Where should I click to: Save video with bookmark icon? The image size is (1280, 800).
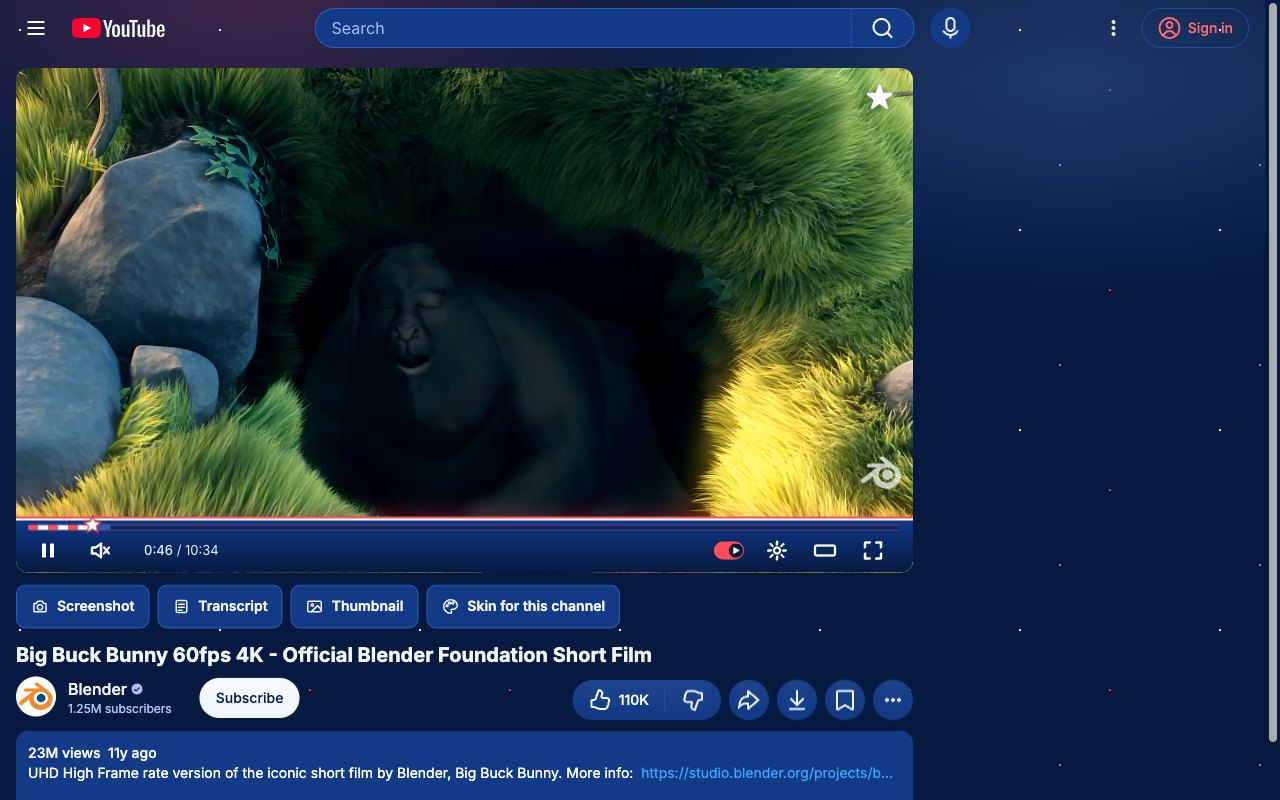pyautogui.click(x=845, y=700)
